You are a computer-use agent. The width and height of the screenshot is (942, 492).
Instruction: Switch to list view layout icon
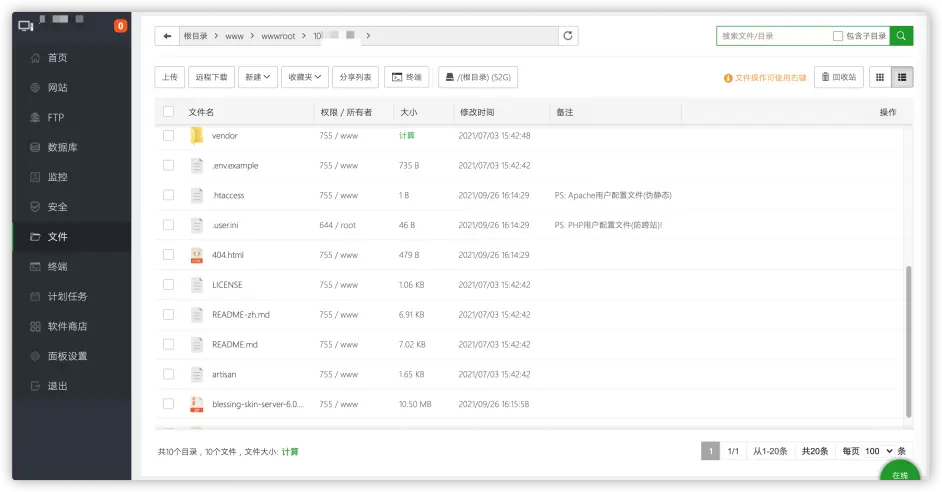click(902, 77)
